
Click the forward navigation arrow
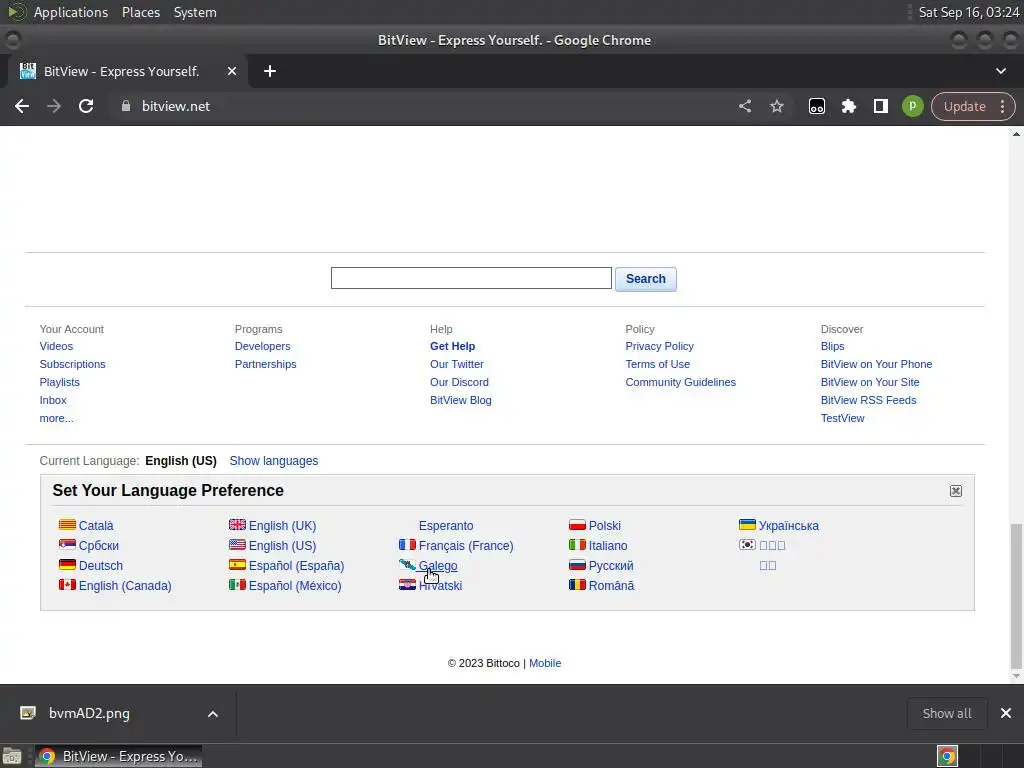point(54,106)
